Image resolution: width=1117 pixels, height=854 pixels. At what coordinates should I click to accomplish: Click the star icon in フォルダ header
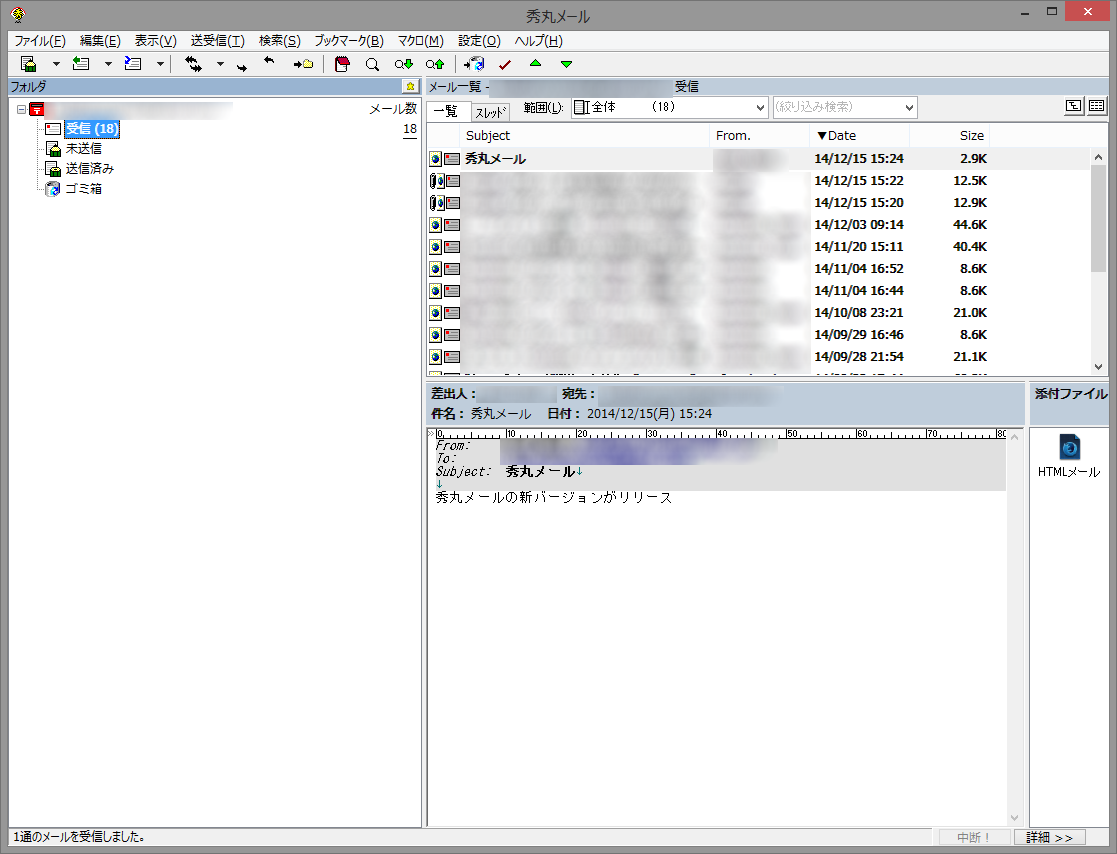click(x=410, y=86)
